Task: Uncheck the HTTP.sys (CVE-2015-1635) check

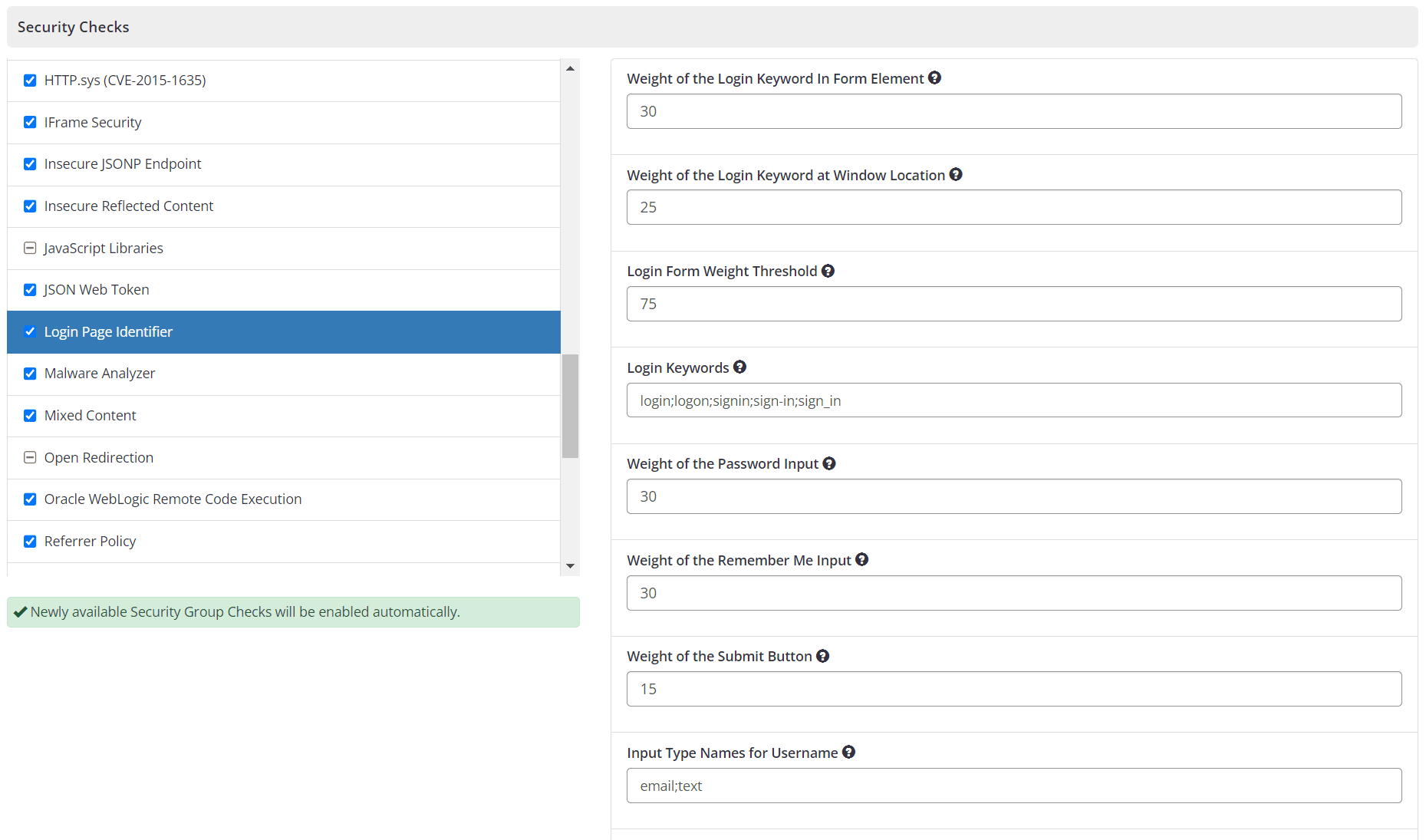Action: coord(30,80)
